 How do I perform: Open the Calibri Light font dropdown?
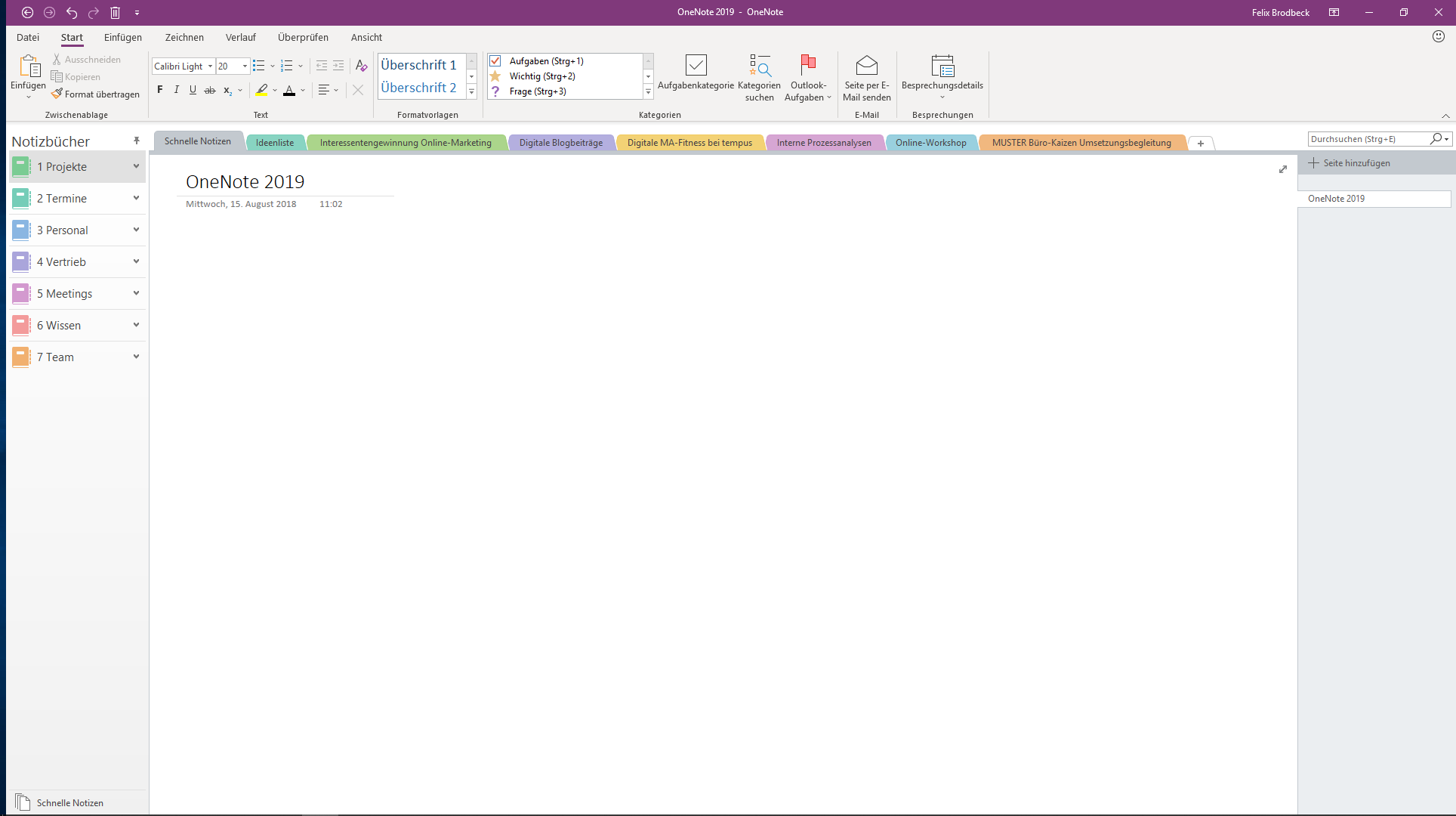point(210,66)
